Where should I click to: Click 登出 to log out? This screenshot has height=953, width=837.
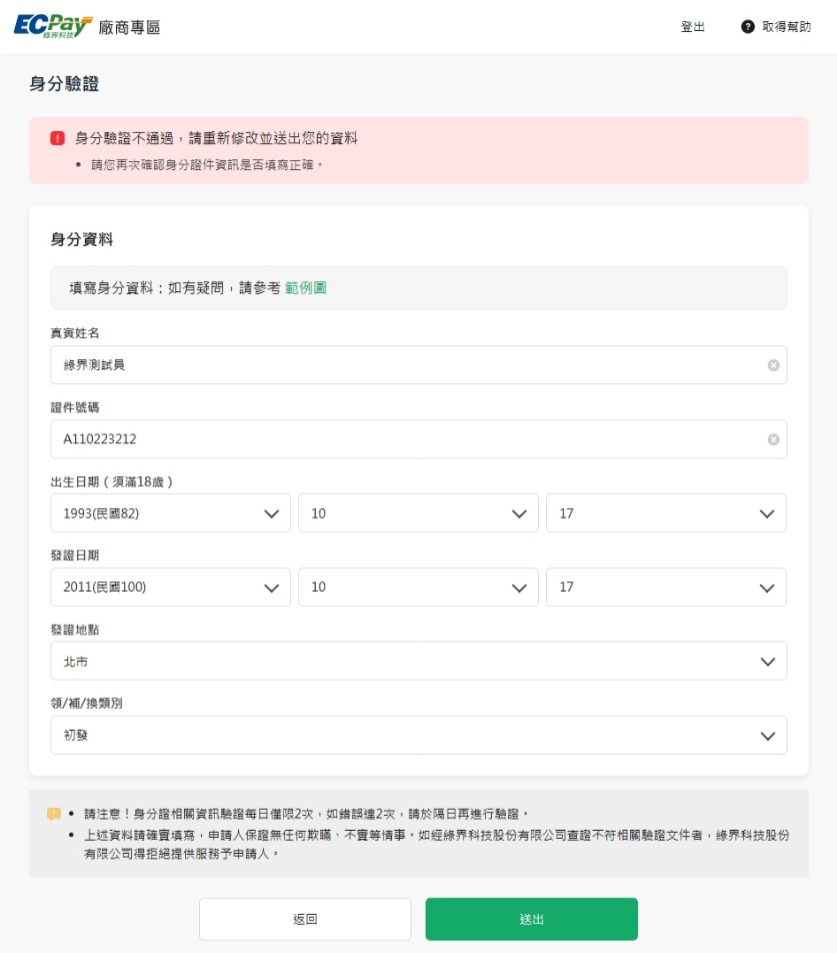[692, 27]
